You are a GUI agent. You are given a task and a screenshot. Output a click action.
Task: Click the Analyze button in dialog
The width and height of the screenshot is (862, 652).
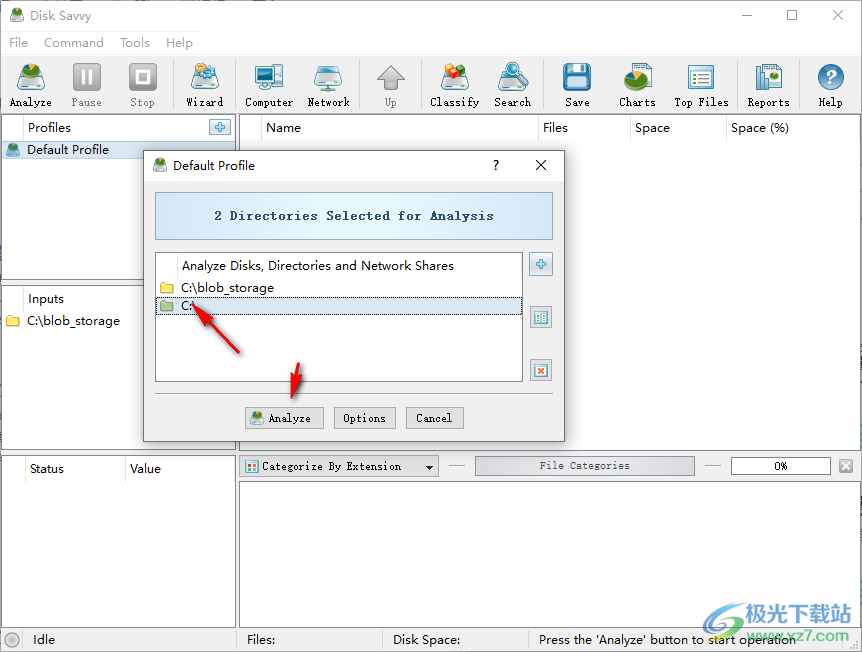284,418
